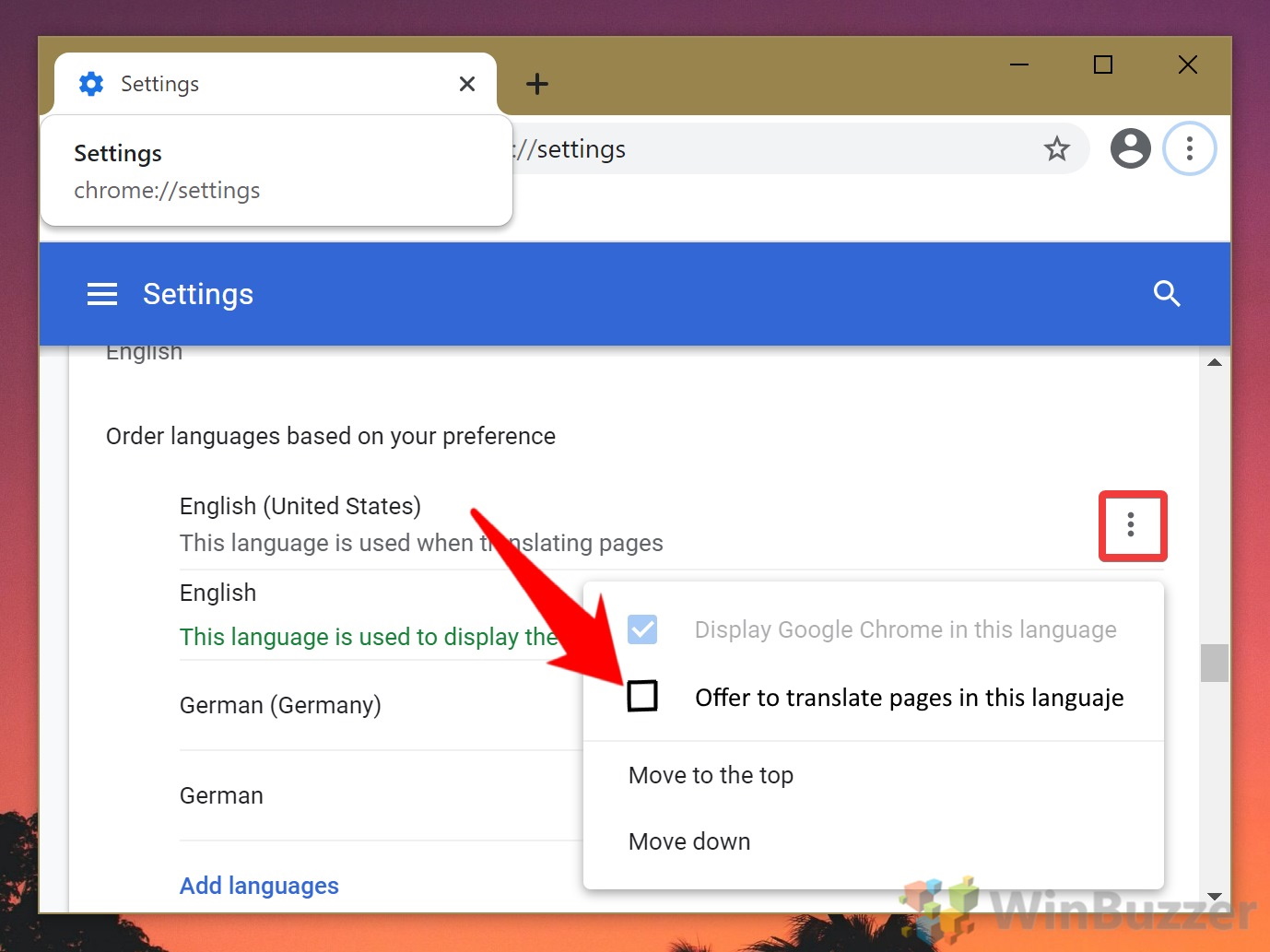Open more actions for English (United States)

point(1132,525)
